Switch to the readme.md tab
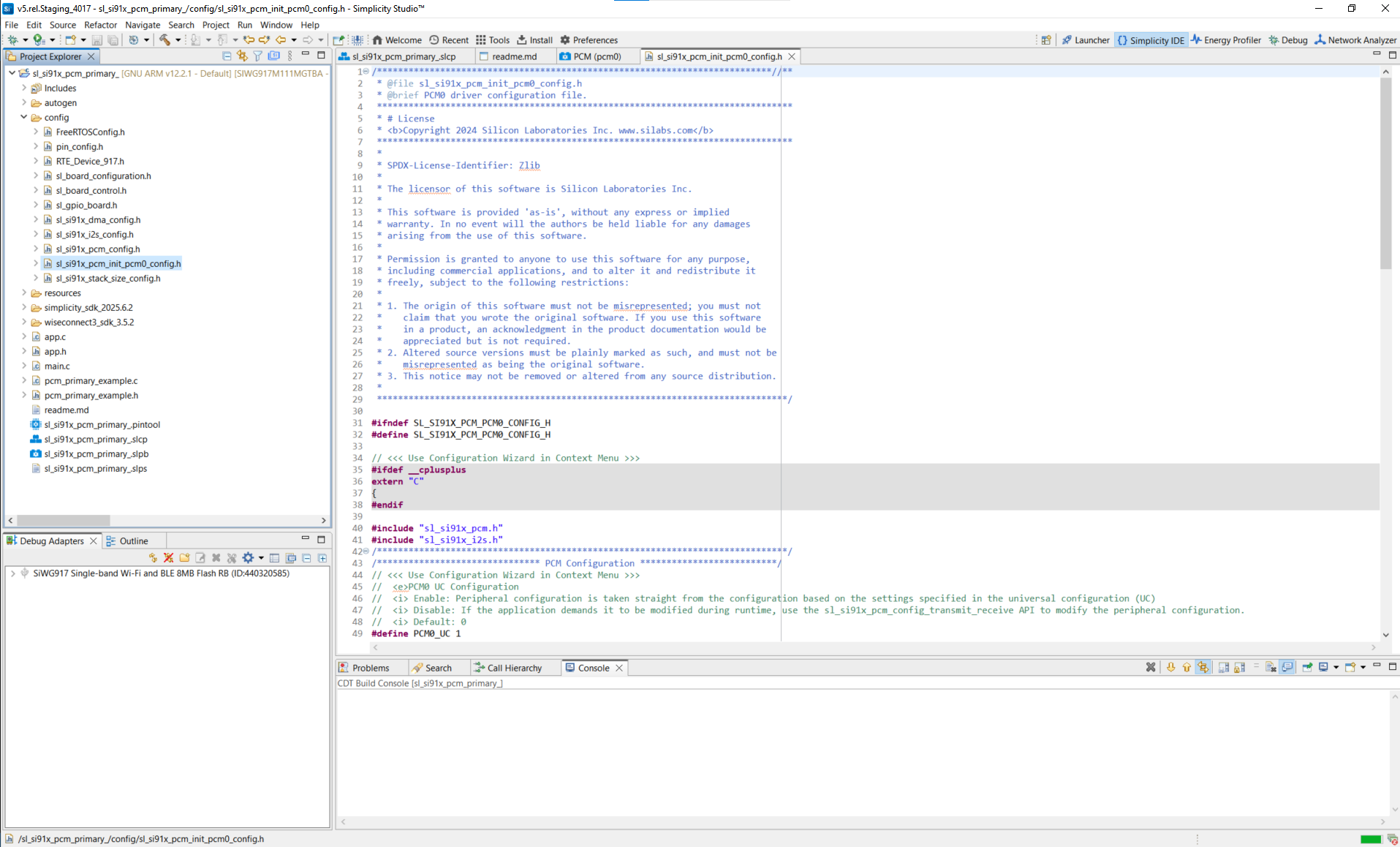This screenshot has width=1400, height=847. [514, 56]
